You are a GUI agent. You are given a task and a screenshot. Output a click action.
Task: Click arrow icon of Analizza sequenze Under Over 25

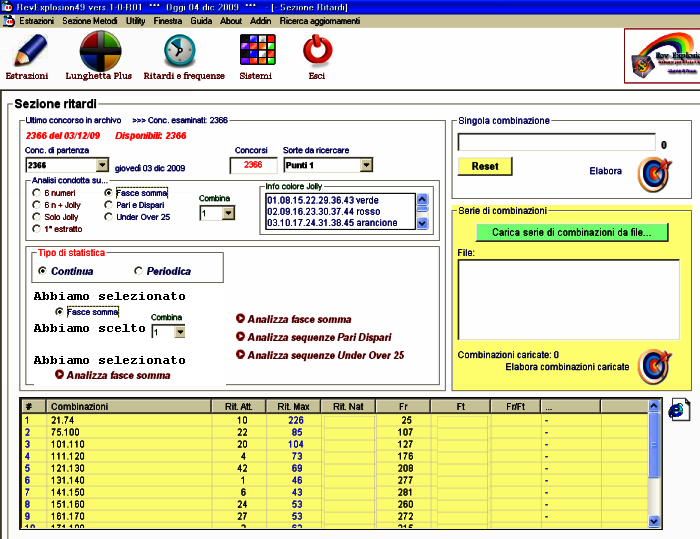coord(240,354)
